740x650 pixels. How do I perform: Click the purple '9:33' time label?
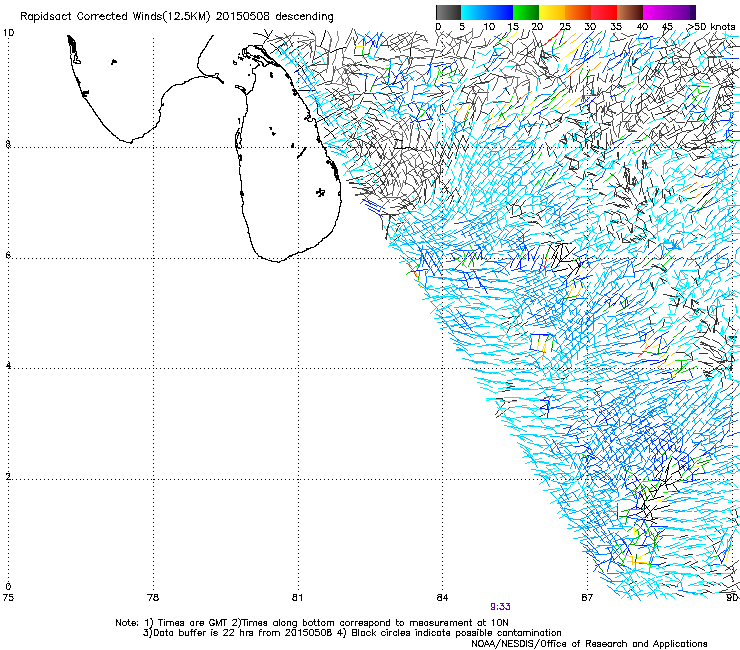(x=500, y=607)
